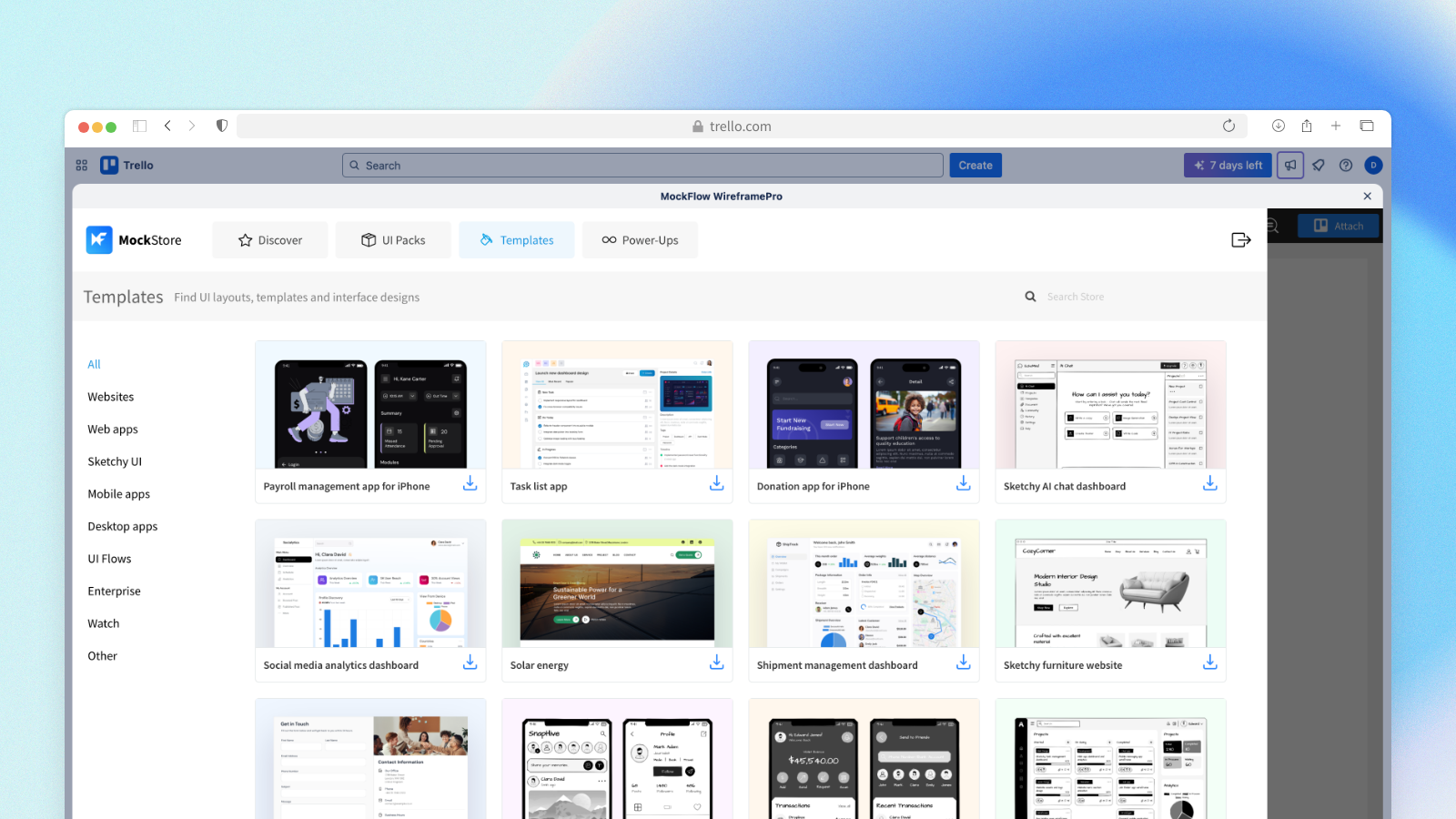The height and width of the screenshot is (819, 1456).
Task: Click the Create button
Action: coord(975,165)
